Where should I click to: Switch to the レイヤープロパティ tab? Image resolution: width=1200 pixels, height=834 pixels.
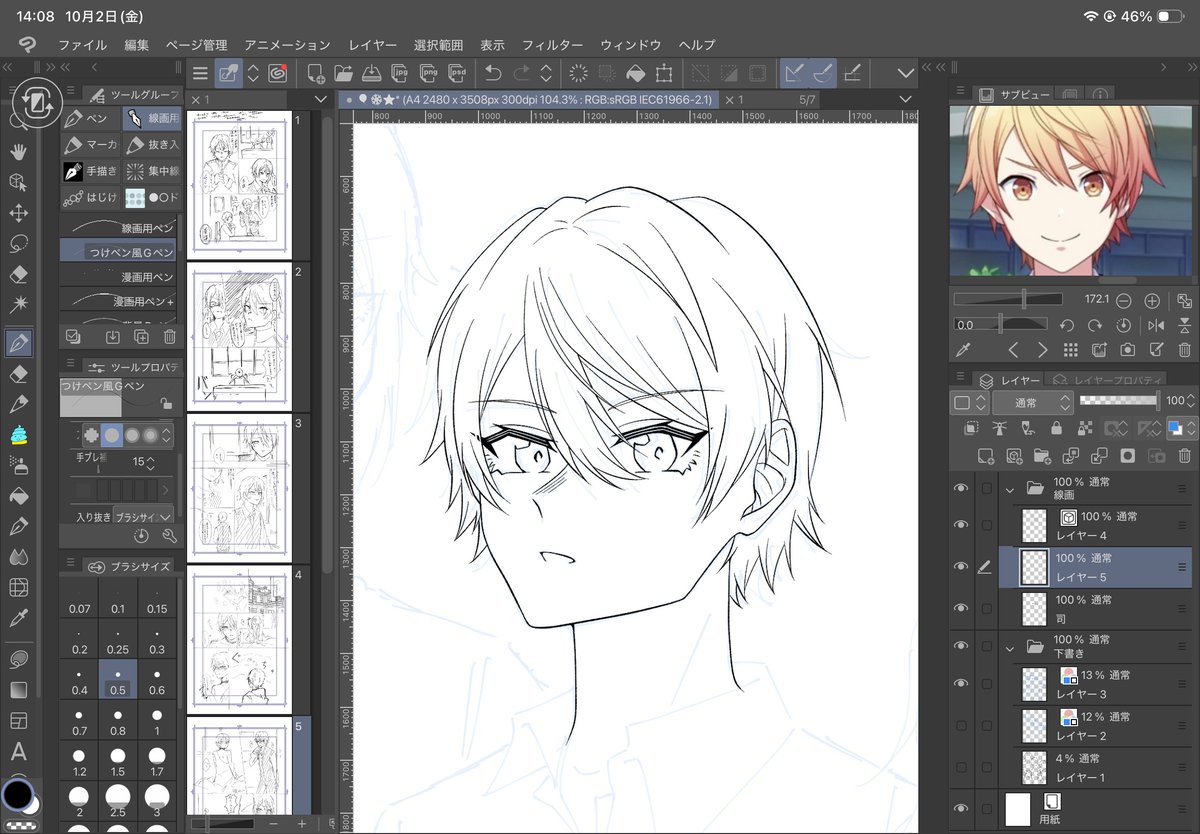tap(1108, 380)
